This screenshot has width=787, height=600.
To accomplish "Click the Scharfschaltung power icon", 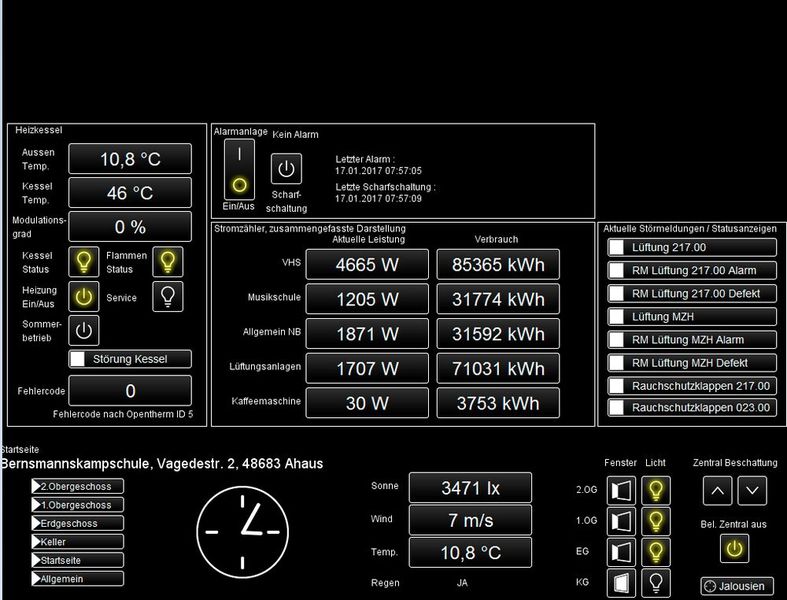I will coord(286,169).
